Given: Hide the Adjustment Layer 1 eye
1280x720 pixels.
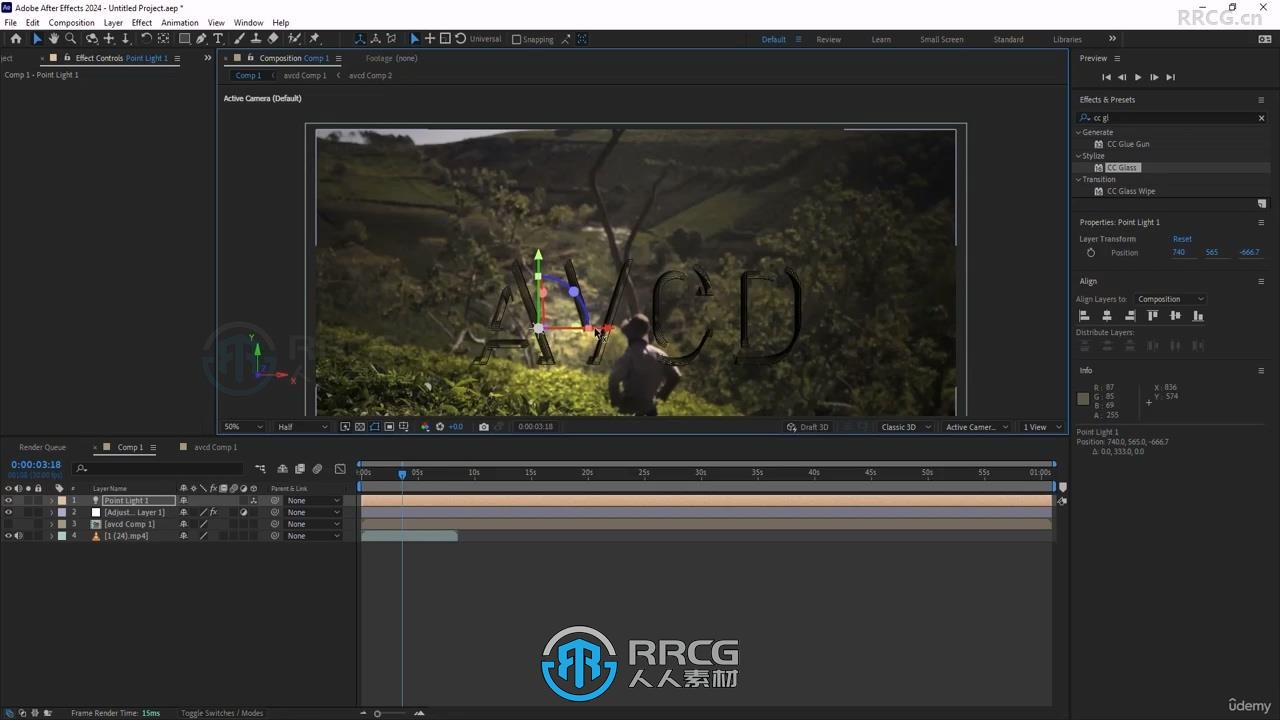Looking at the screenshot, I should point(8,512).
